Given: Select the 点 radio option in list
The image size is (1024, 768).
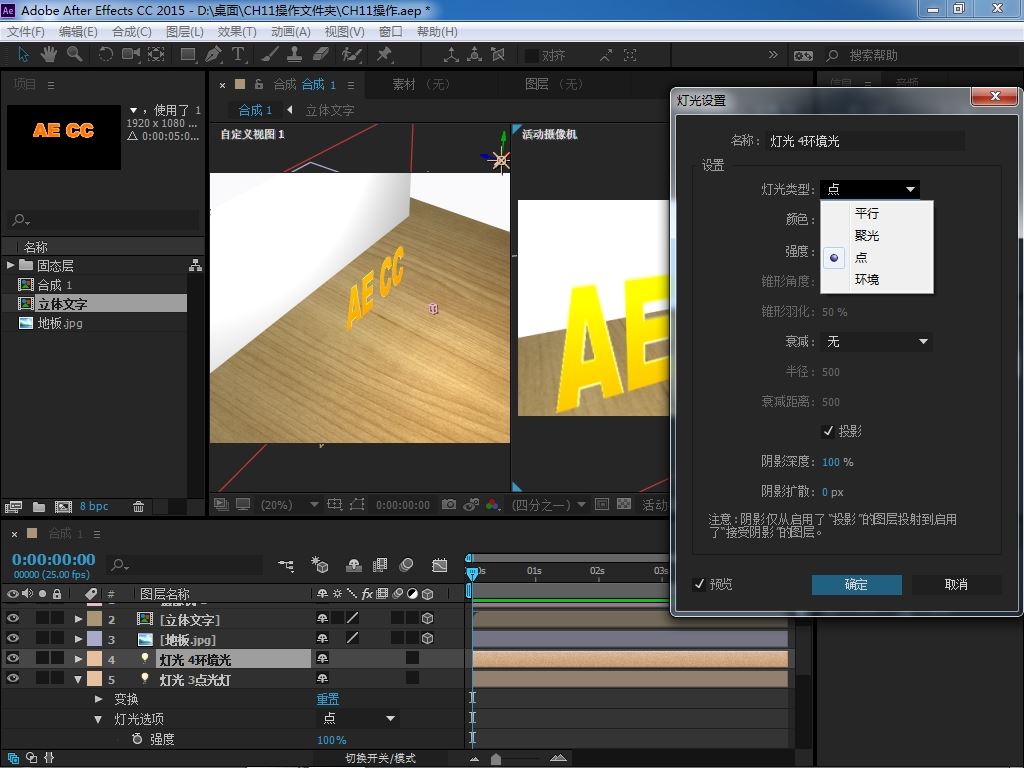Looking at the screenshot, I should point(834,257).
